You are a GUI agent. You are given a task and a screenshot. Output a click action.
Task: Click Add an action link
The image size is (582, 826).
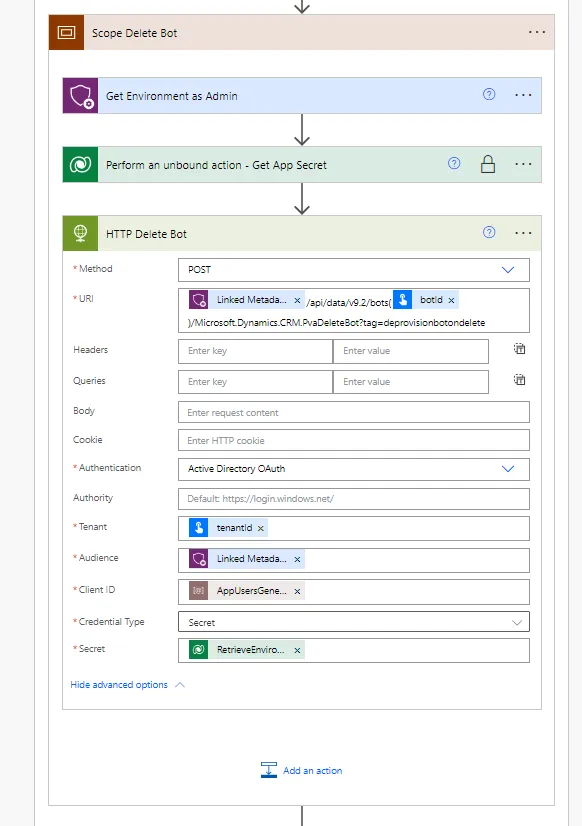coord(312,771)
